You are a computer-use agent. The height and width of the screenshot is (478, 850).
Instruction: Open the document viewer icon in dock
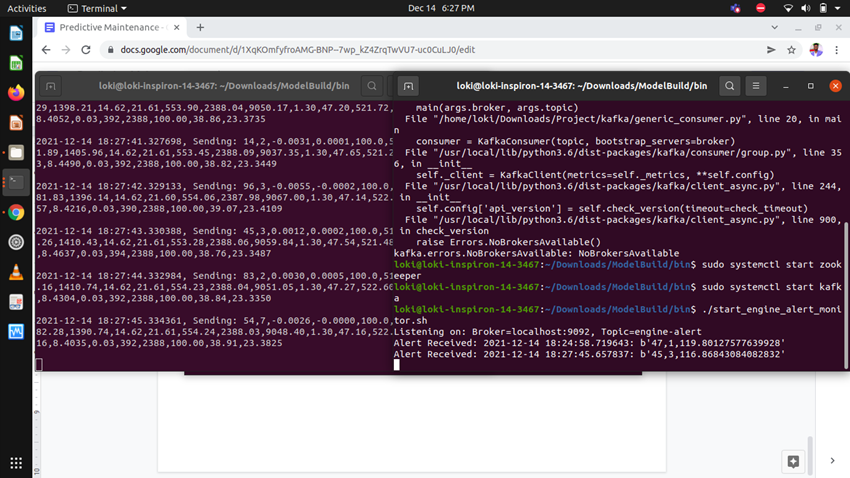16,301
